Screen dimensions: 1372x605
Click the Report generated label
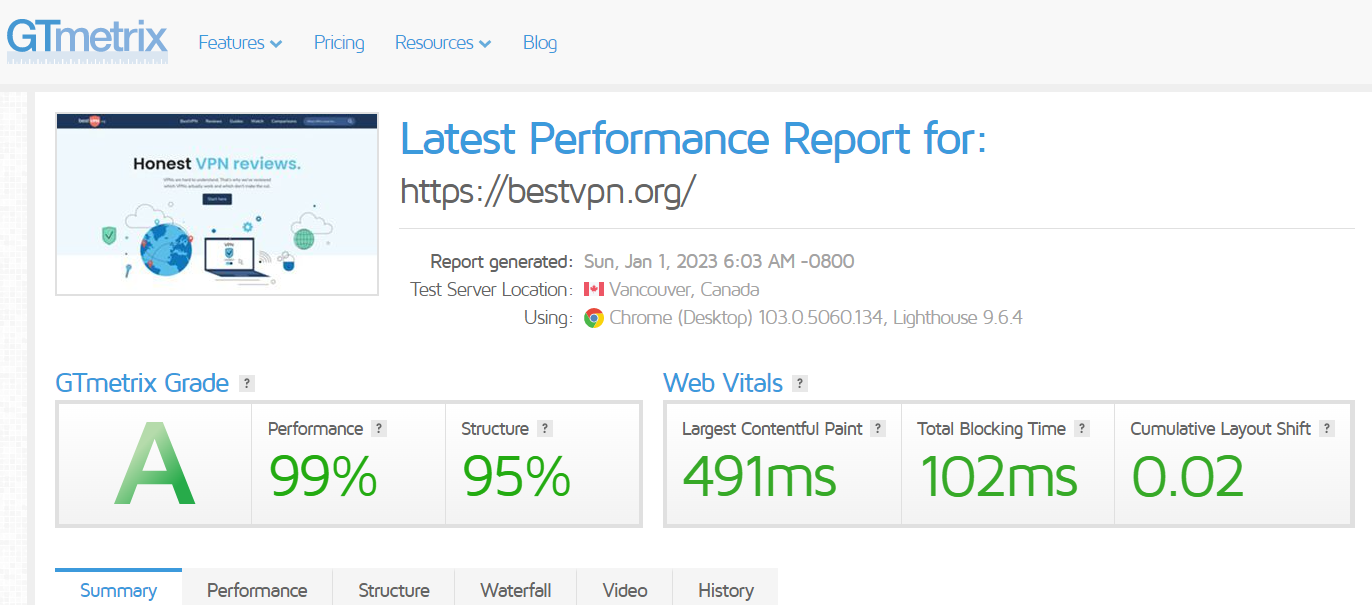pyautogui.click(x=502, y=262)
